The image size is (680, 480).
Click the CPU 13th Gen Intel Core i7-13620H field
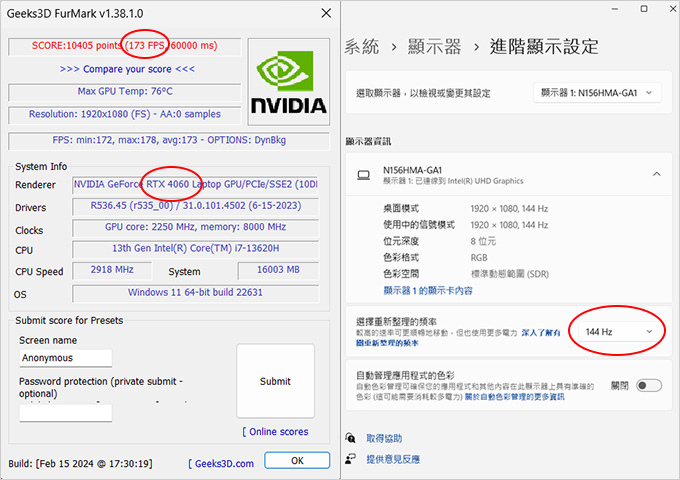[x=195, y=248]
